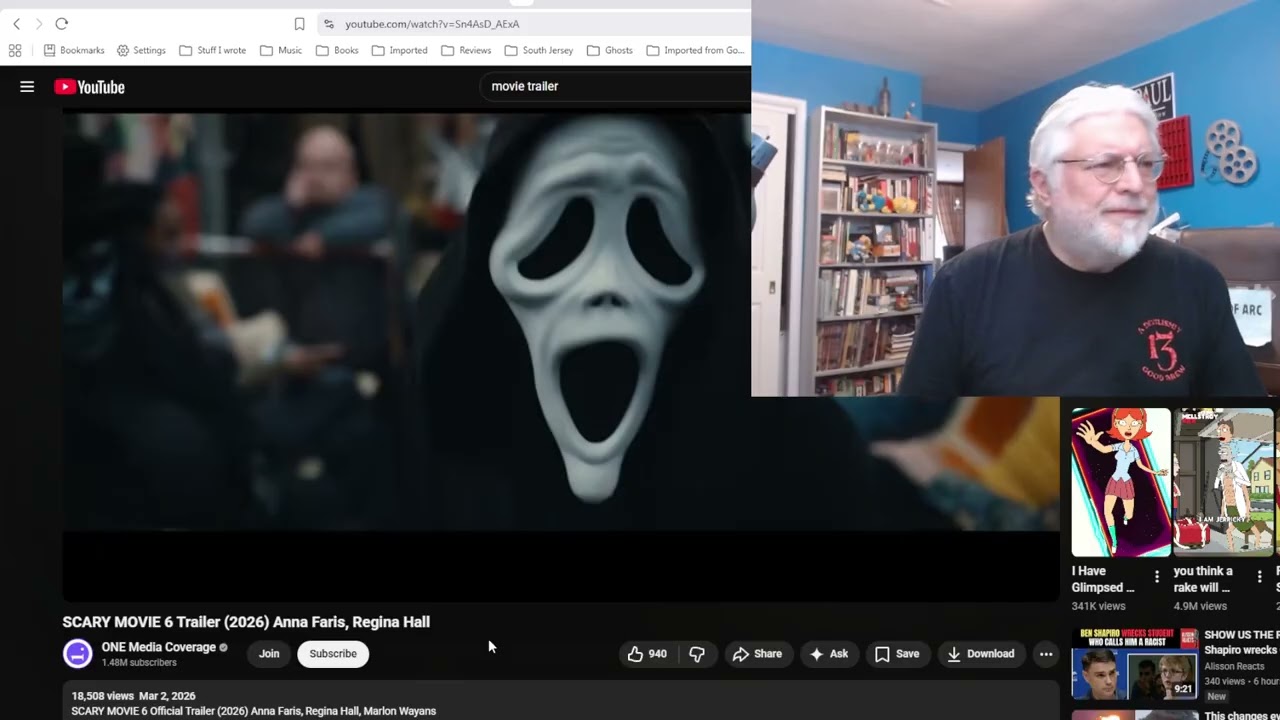Viewport: 1280px width, 720px height.
Task: Click the YouTube search box
Action: (x=615, y=86)
